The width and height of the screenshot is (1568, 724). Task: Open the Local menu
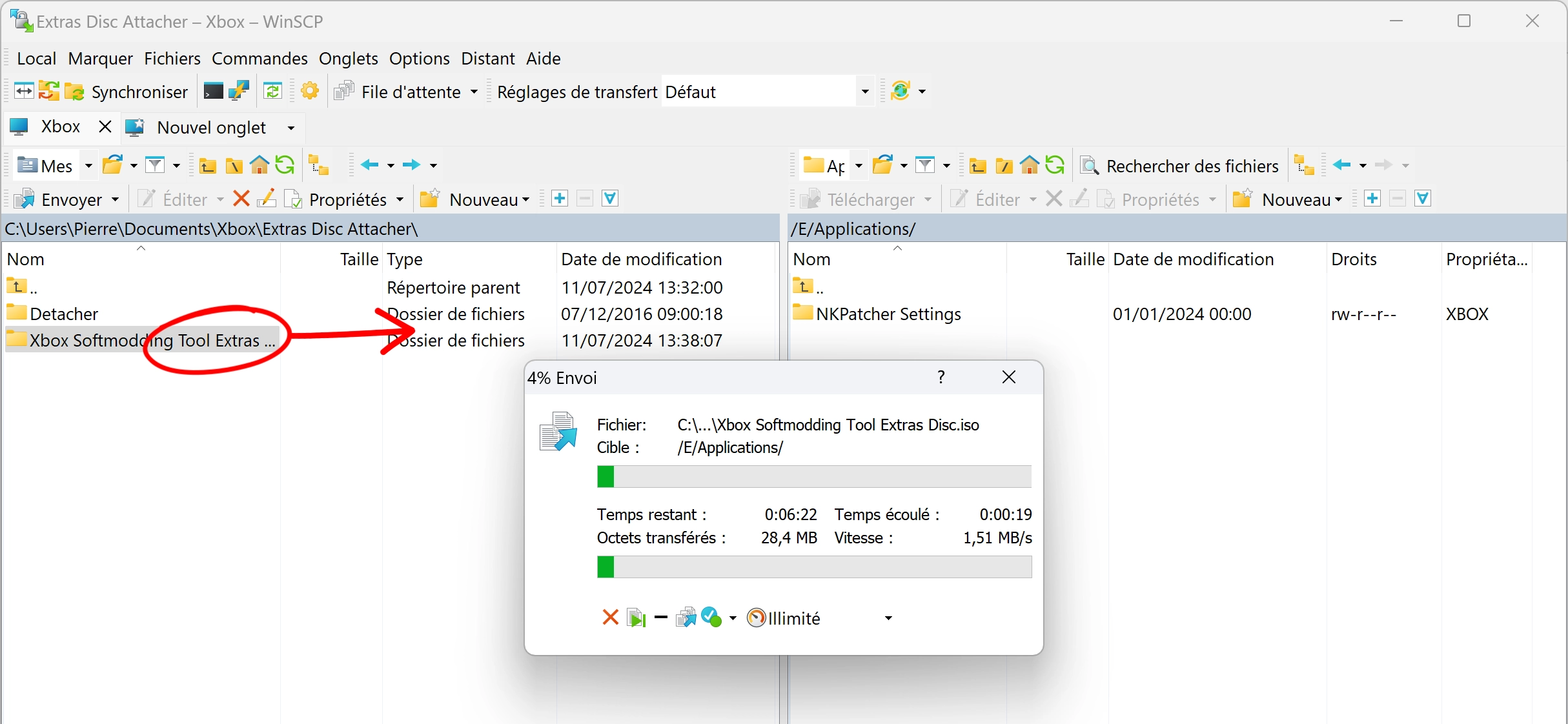pos(37,58)
